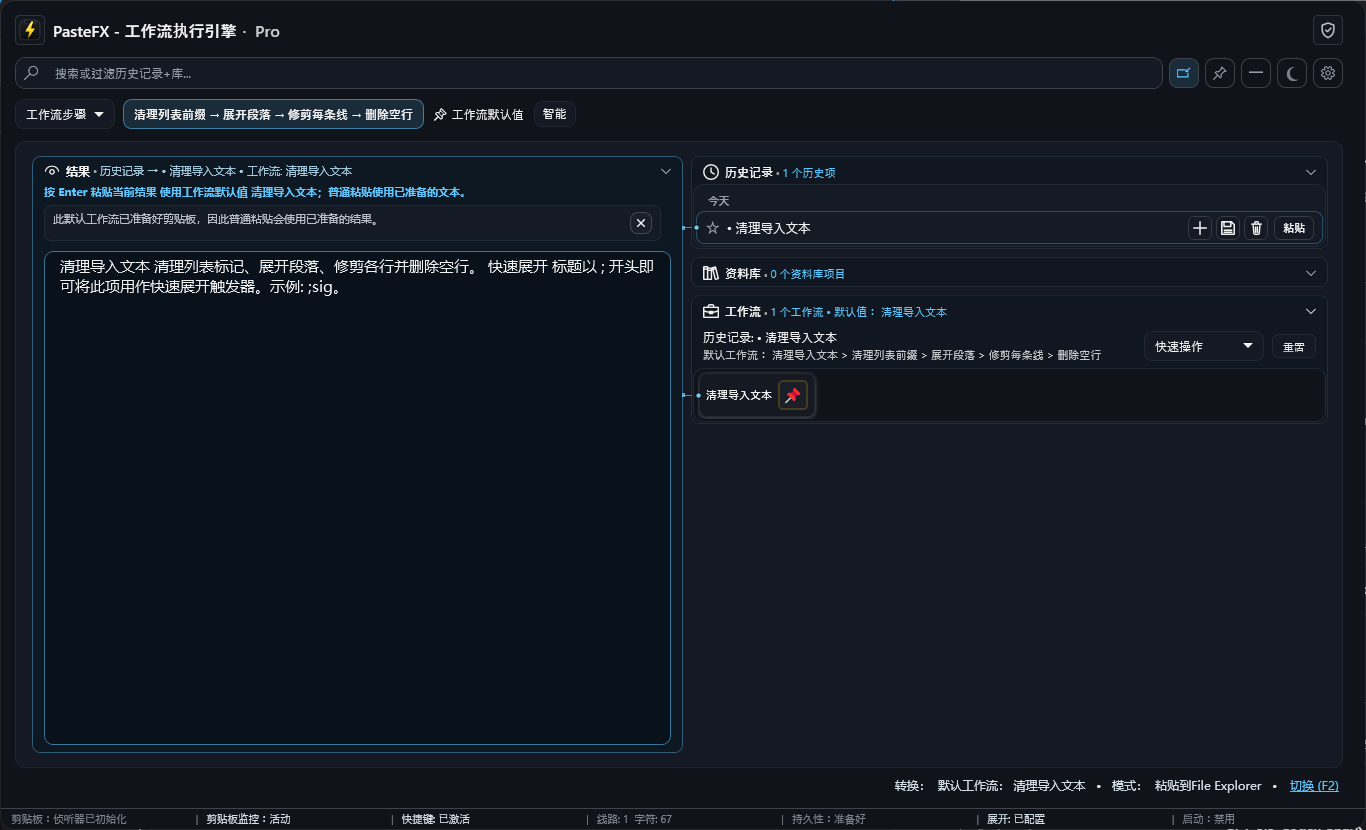Image resolution: width=1366 pixels, height=830 pixels.
Task: Toggle dark mode with the moon icon
Action: 1292,73
